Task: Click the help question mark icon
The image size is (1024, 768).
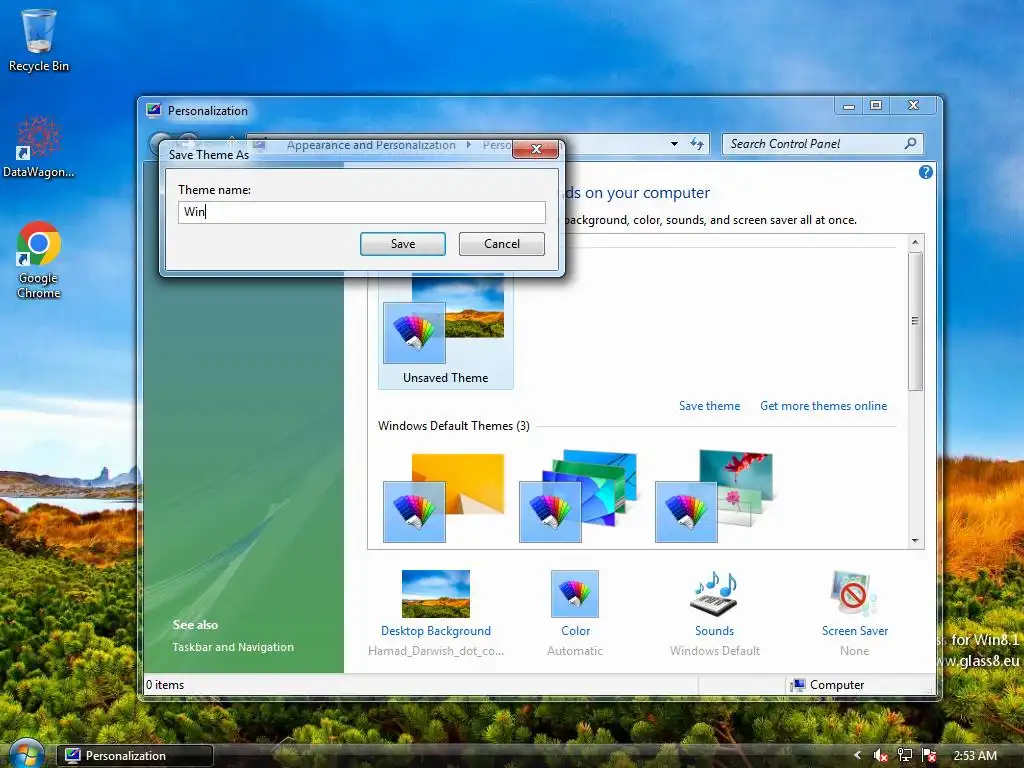Action: (x=925, y=172)
